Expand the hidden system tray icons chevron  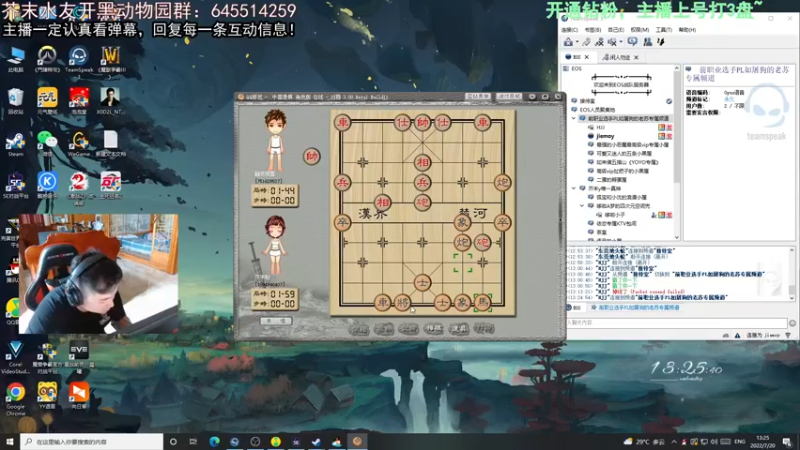point(673,442)
